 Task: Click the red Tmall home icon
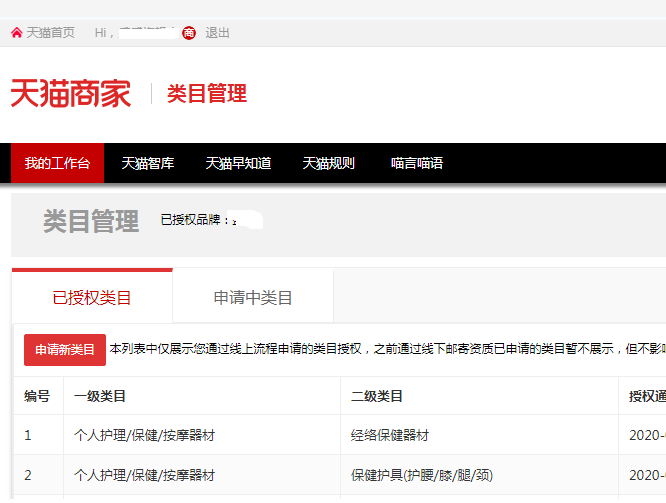pyautogui.click(x=17, y=33)
